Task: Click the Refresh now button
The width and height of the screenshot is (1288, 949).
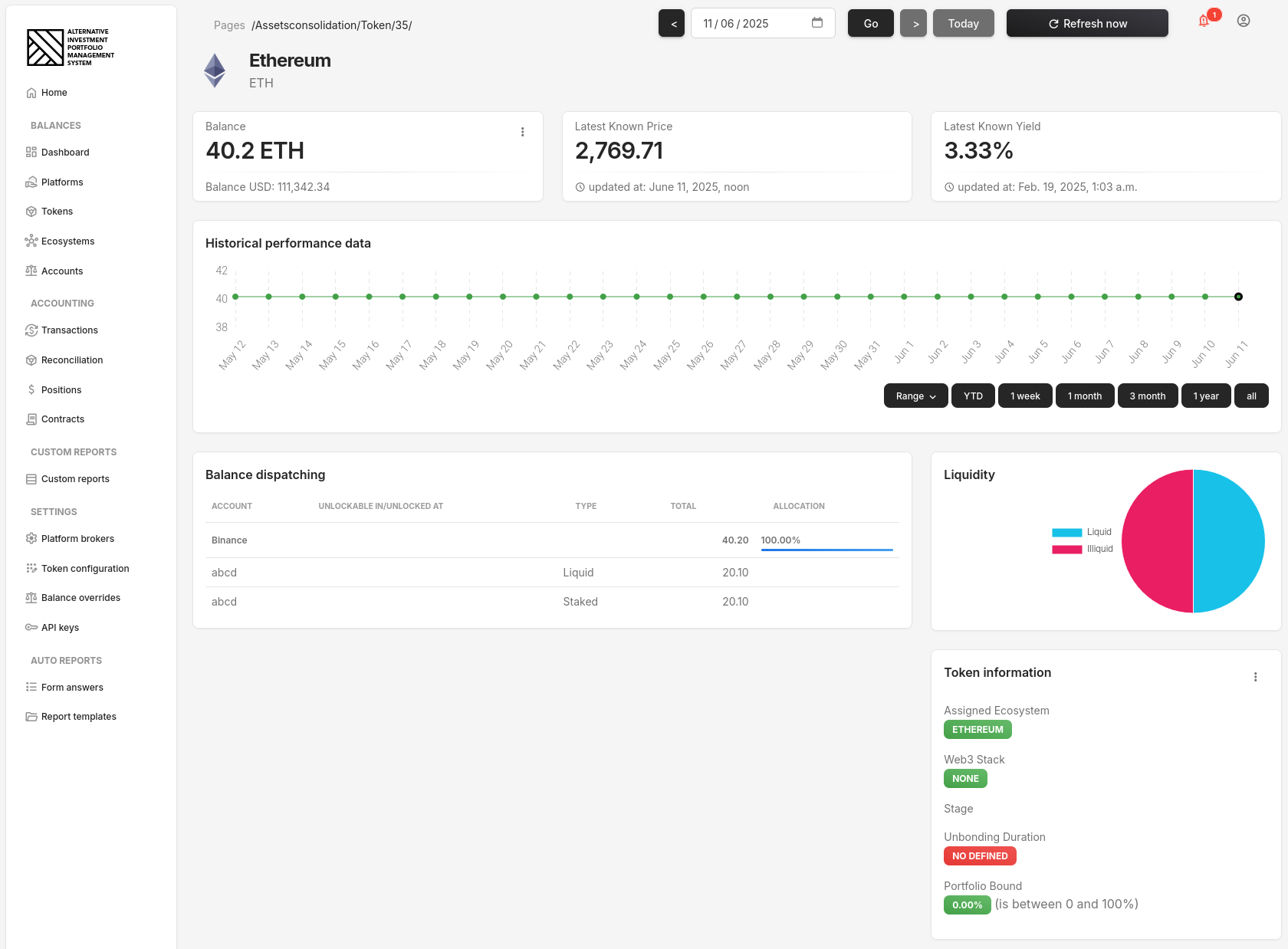Action: point(1087,24)
